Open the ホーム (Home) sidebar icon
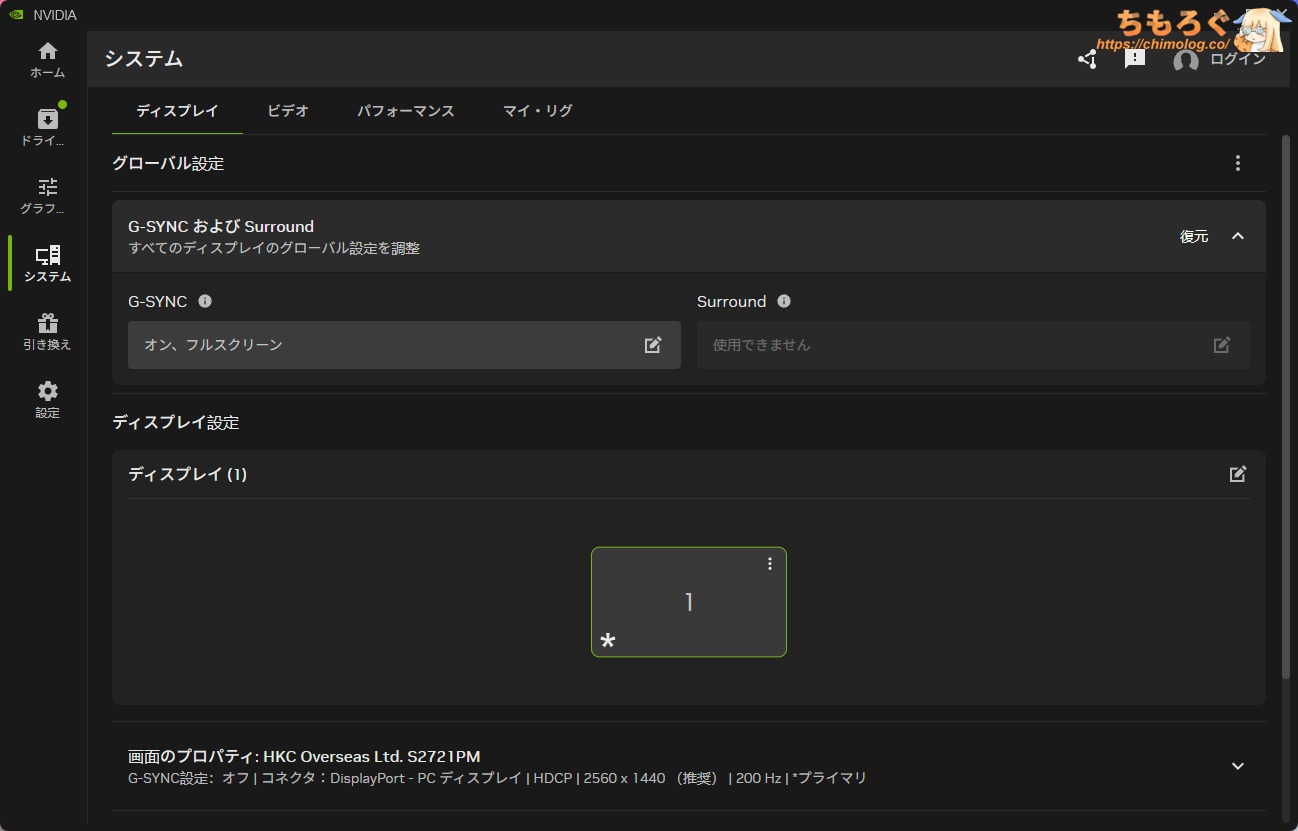The height and width of the screenshot is (831, 1298). click(47, 60)
